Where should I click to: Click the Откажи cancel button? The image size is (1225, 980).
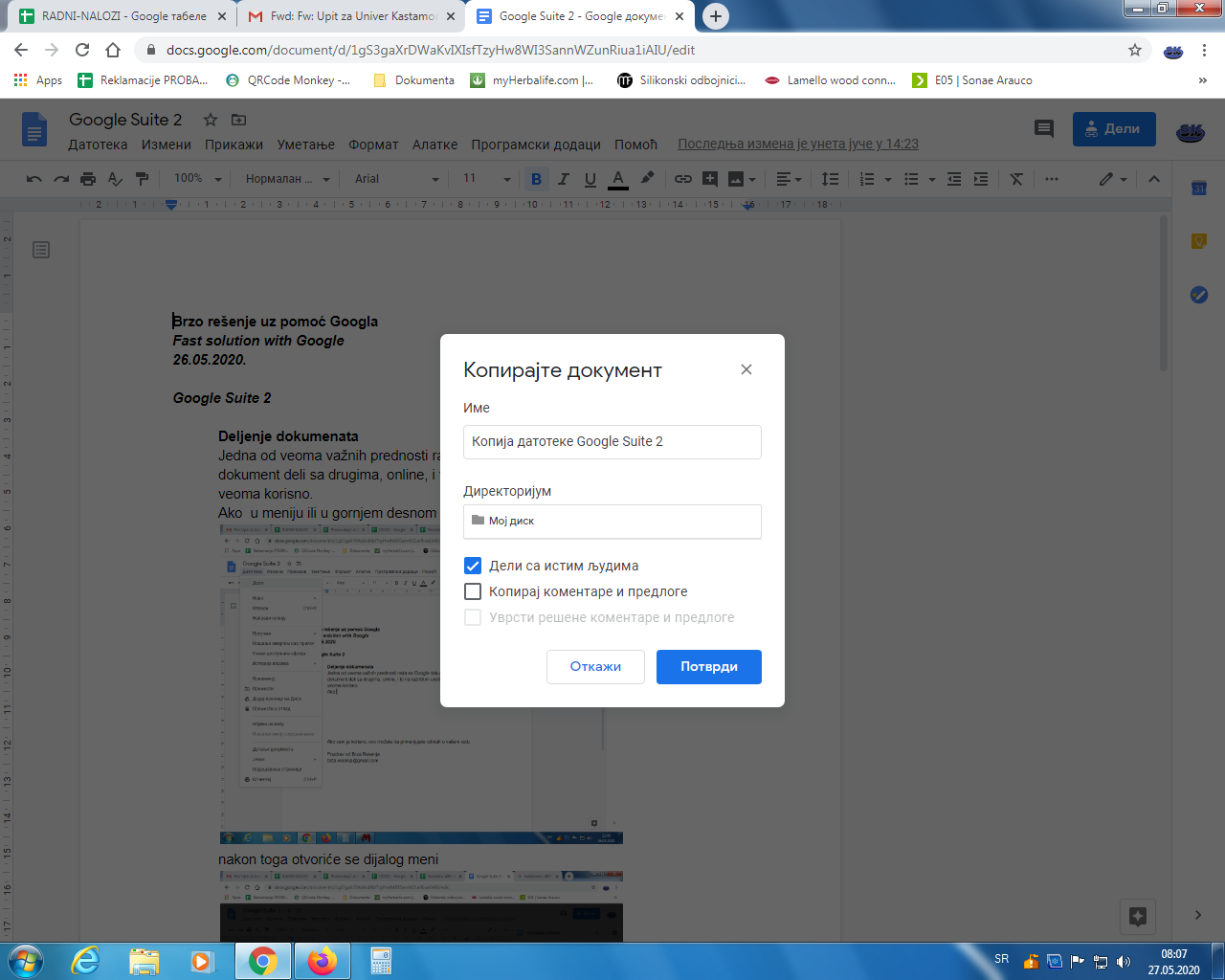[x=595, y=667]
